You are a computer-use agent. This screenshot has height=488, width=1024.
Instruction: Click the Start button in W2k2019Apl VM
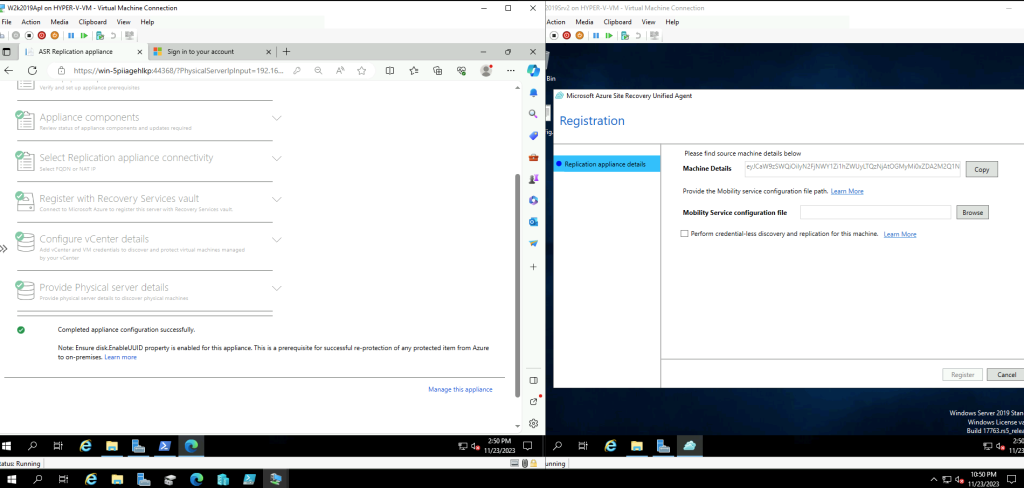[7, 446]
